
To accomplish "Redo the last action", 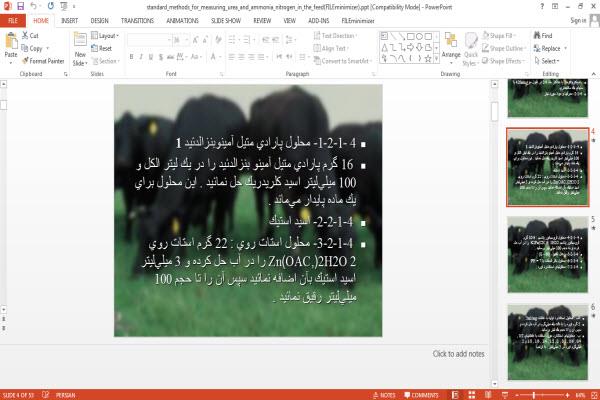I will coord(51,6).
